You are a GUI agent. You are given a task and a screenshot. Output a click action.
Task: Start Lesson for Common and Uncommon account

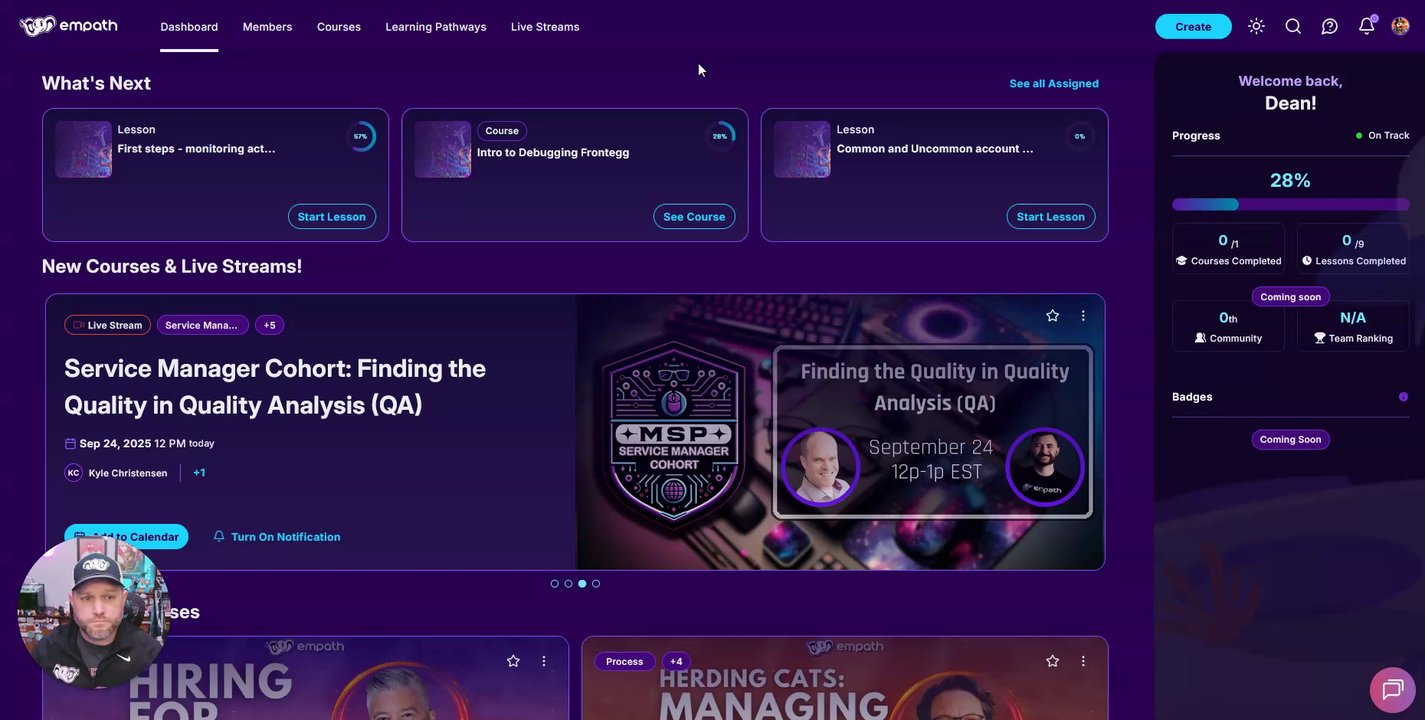coord(1051,217)
